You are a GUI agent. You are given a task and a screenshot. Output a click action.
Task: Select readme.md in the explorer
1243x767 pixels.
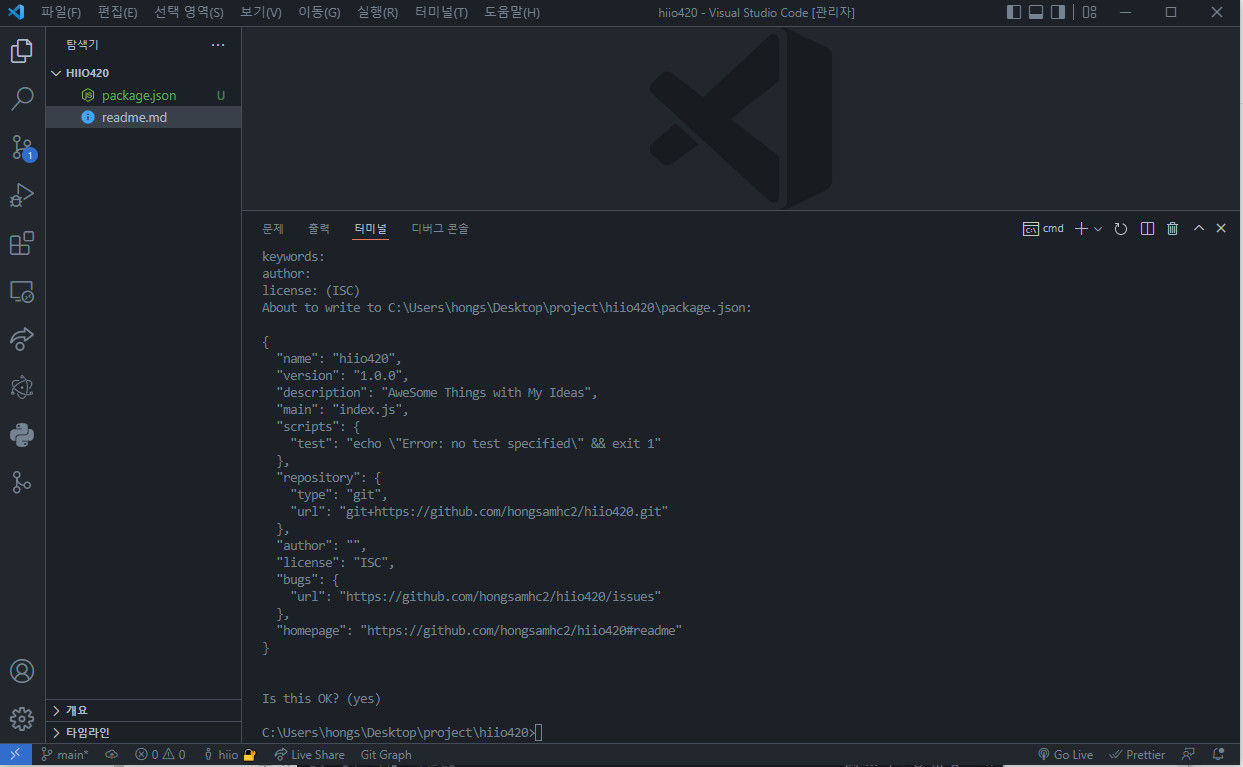click(x=143, y=117)
